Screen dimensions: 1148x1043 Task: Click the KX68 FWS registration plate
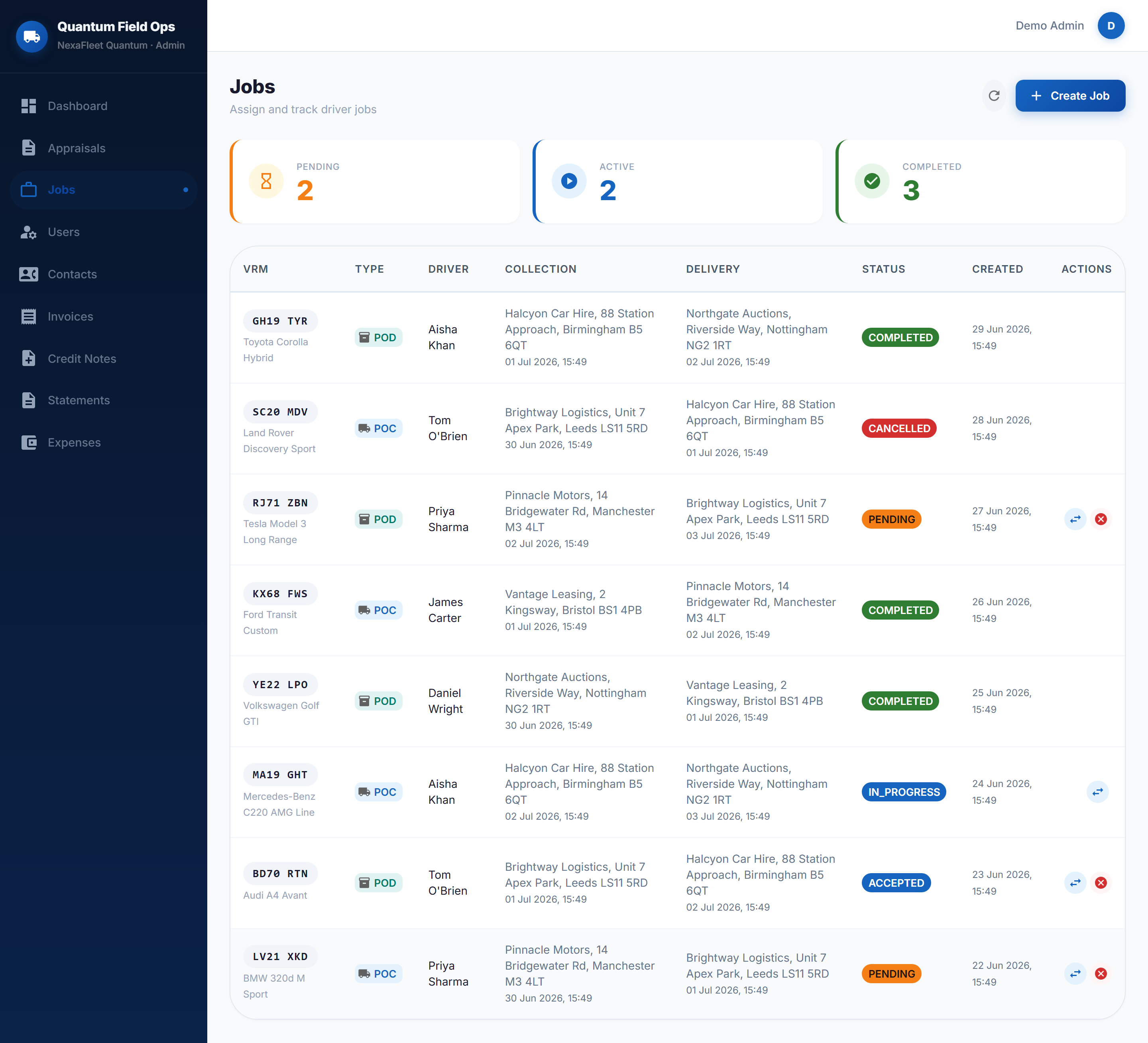(280, 594)
